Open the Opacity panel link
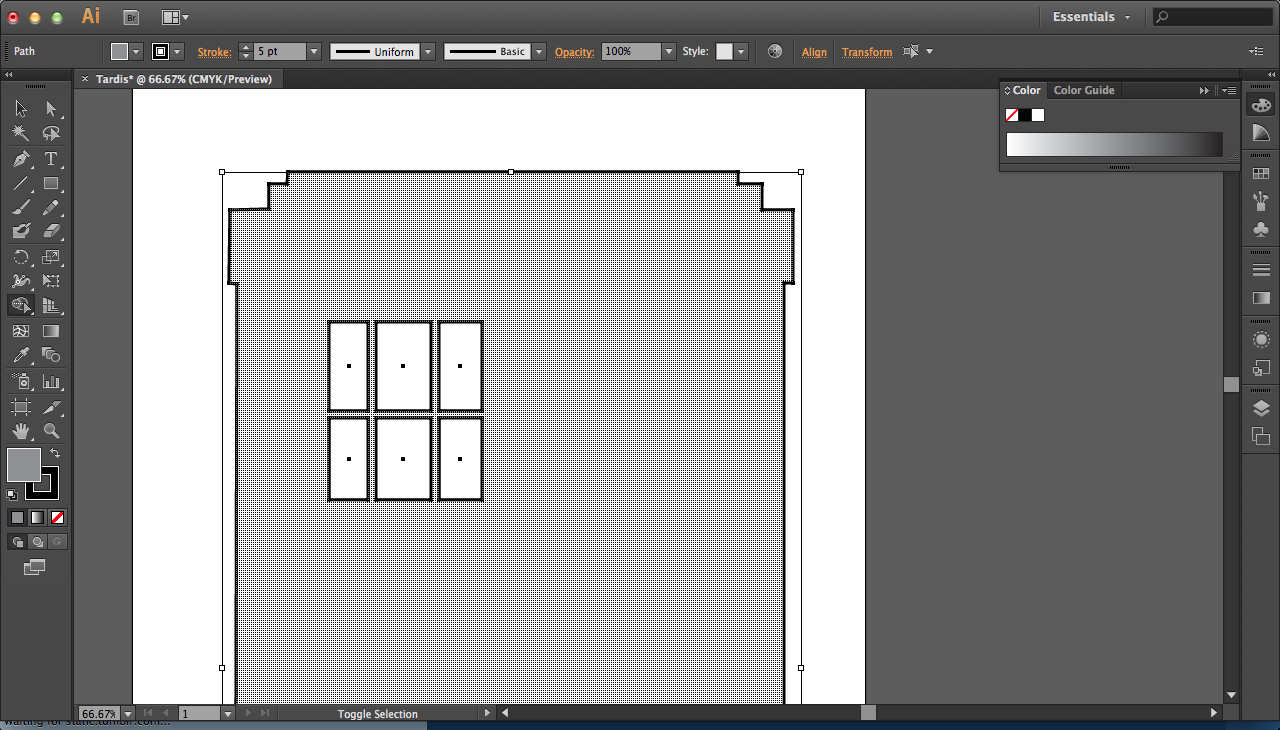 [x=574, y=52]
